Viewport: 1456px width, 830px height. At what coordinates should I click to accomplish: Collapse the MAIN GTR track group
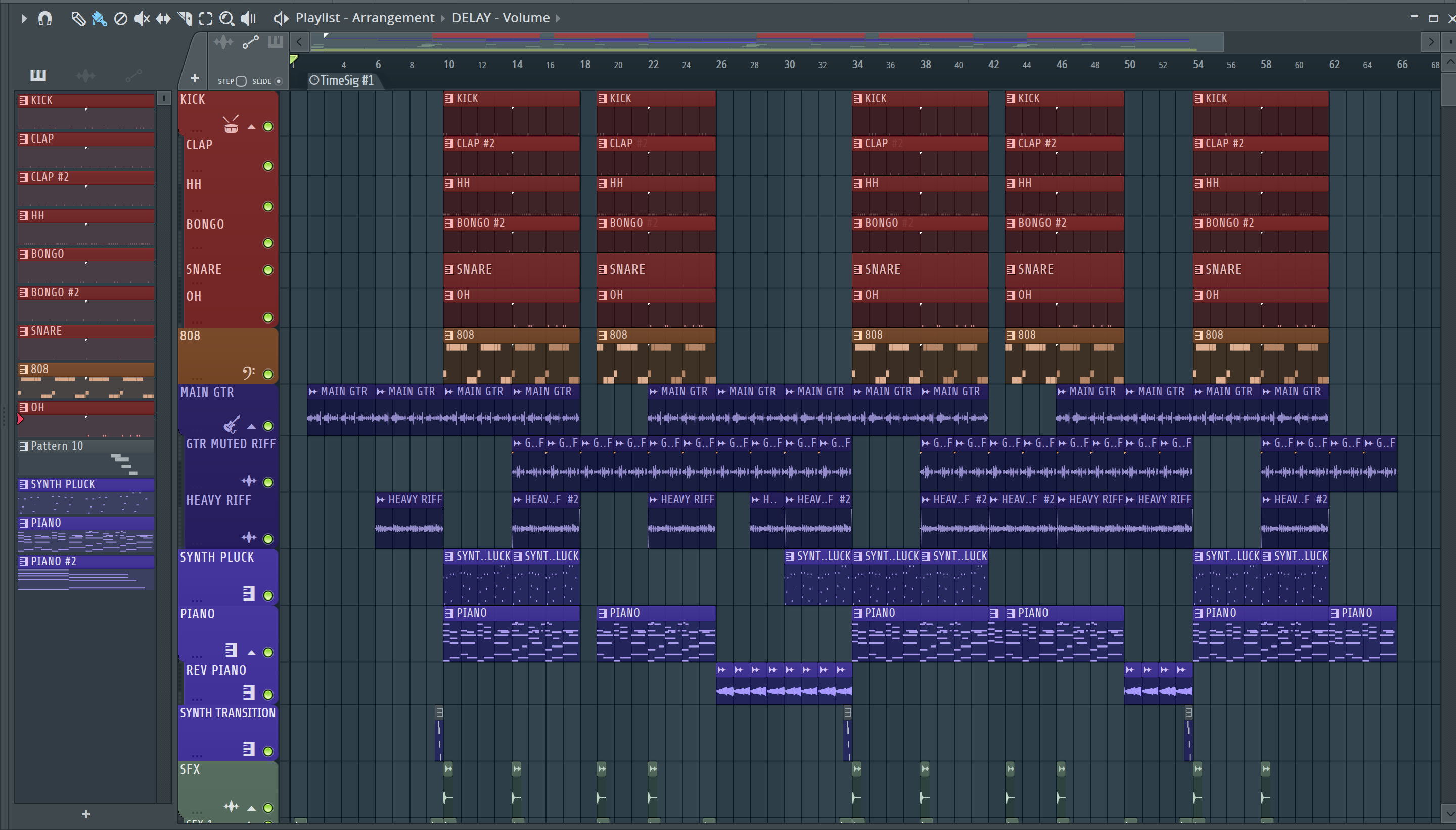[251, 426]
